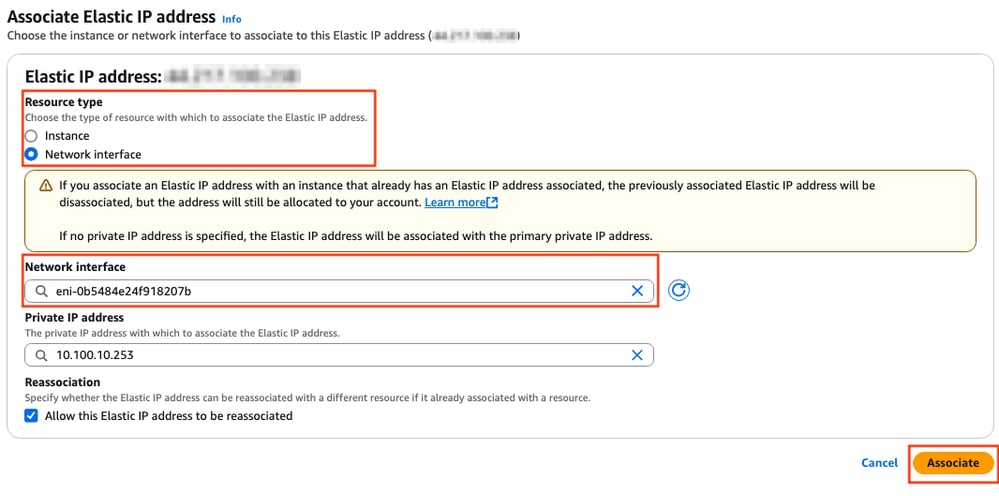The height and width of the screenshot is (496, 999).
Task: Select the Network interface radio button
Action: point(31,154)
